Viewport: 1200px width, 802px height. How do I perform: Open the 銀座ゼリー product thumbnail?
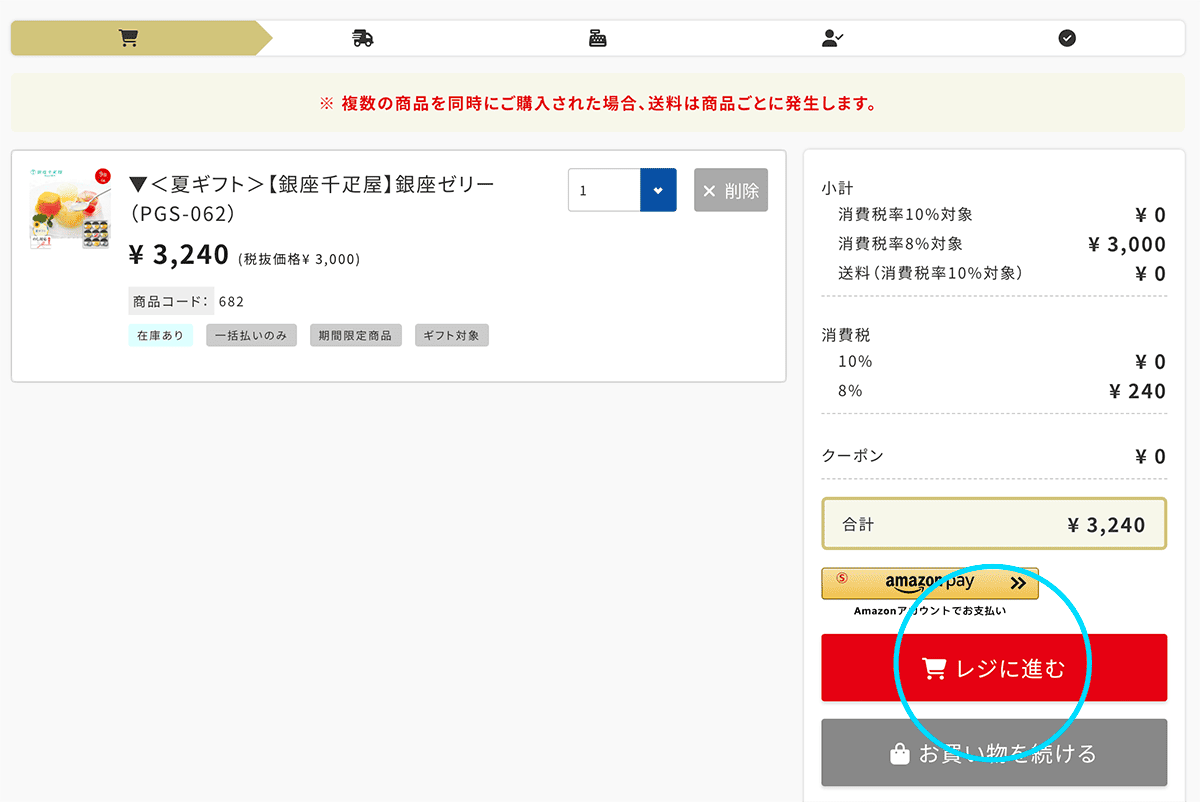(x=70, y=207)
